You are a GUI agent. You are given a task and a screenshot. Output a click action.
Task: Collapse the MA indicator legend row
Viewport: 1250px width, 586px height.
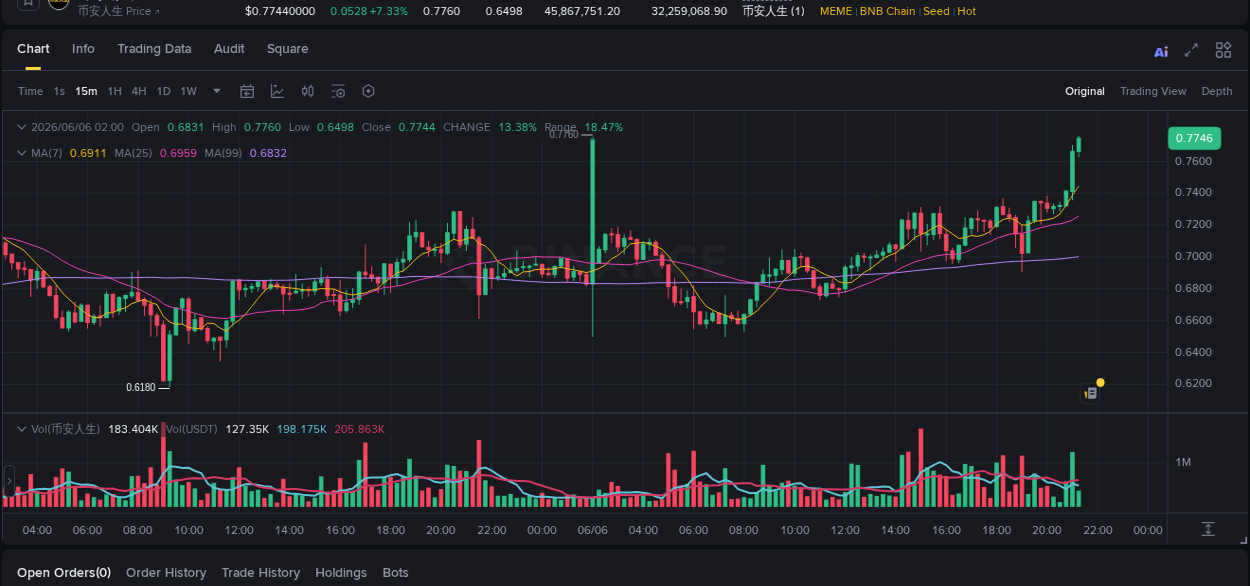click(22, 153)
